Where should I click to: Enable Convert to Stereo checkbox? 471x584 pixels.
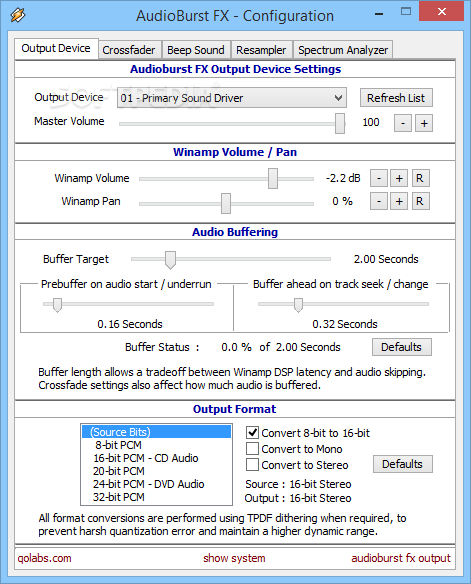click(x=252, y=465)
